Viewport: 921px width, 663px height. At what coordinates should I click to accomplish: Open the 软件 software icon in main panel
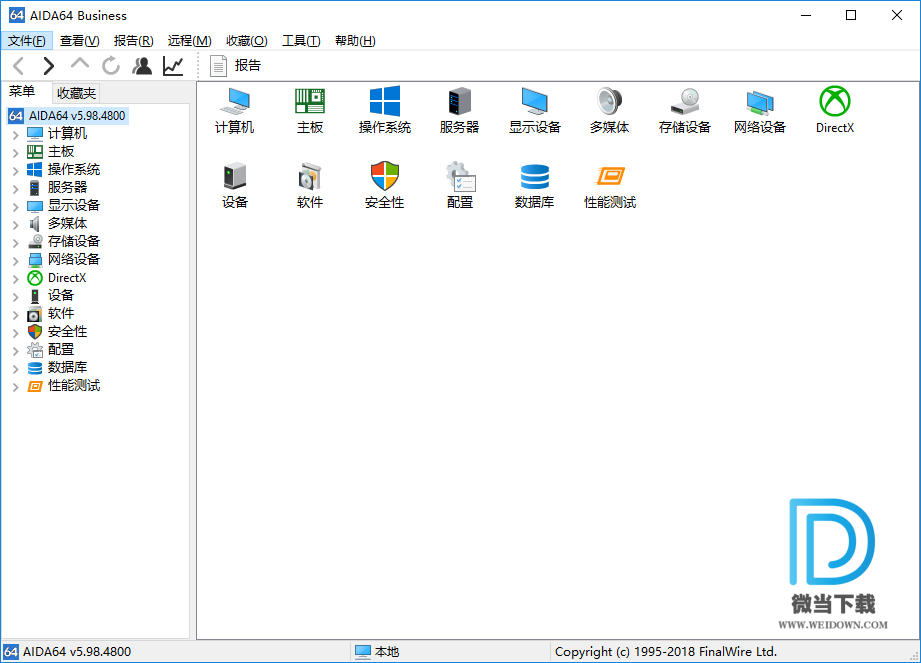pyautogui.click(x=310, y=186)
